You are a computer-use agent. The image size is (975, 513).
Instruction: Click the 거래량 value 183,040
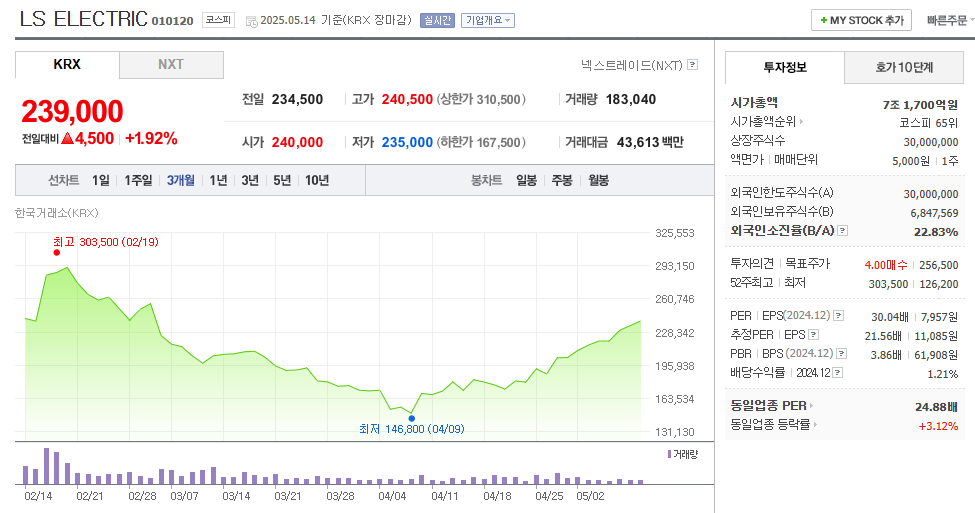point(631,99)
